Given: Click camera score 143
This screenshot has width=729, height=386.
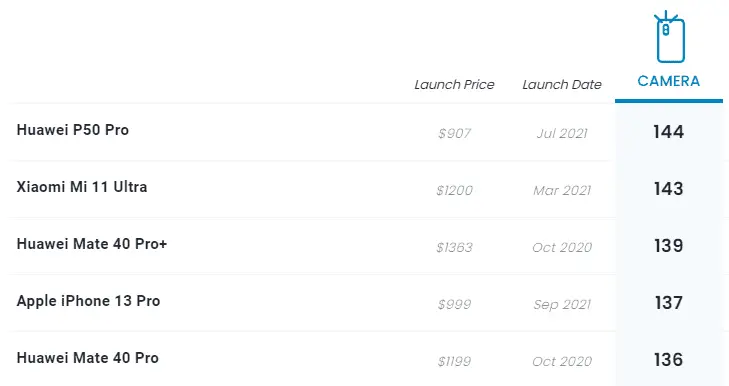Looking at the screenshot, I should 668,189.
